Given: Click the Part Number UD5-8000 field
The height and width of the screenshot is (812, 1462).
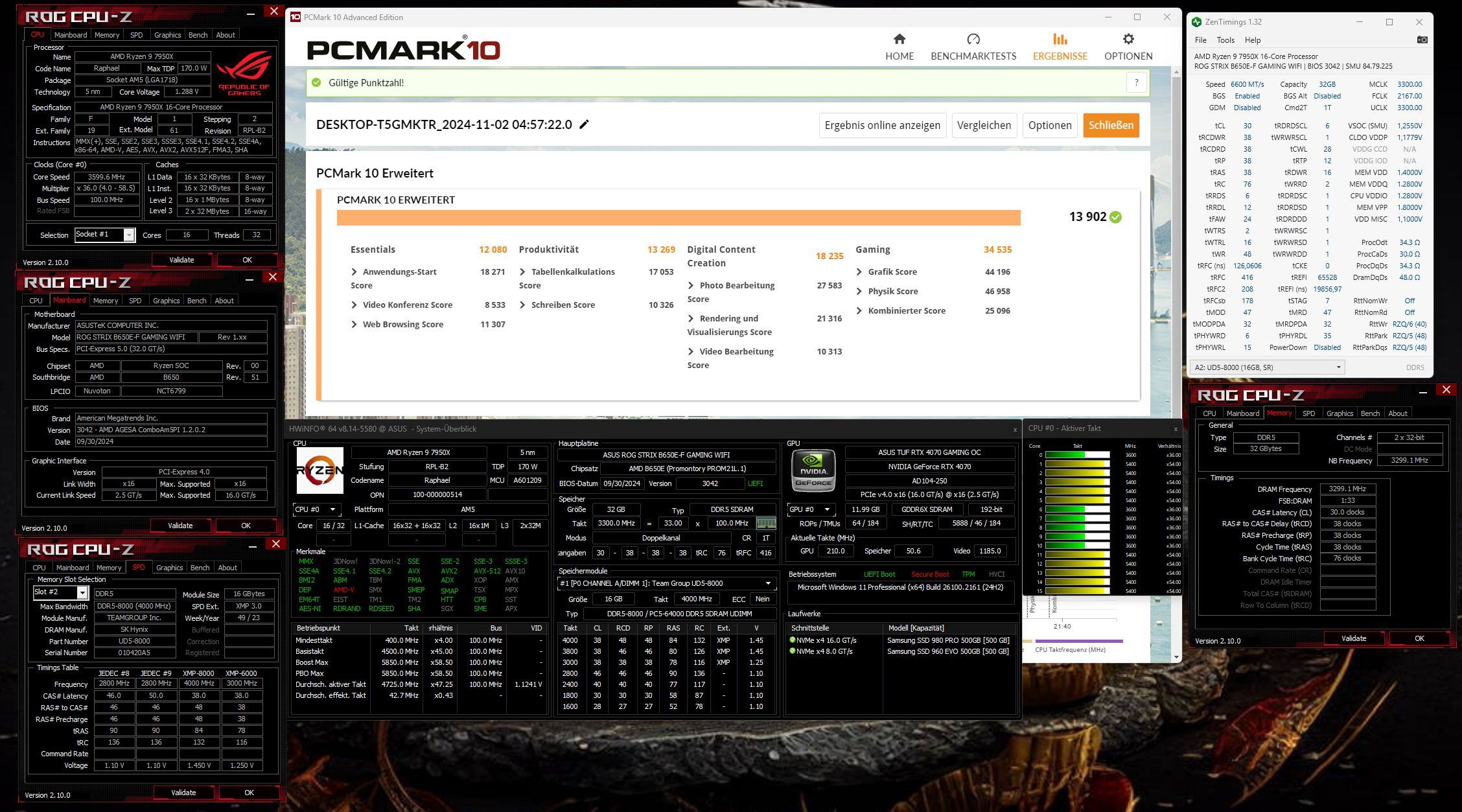Looking at the screenshot, I should tap(135, 642).
